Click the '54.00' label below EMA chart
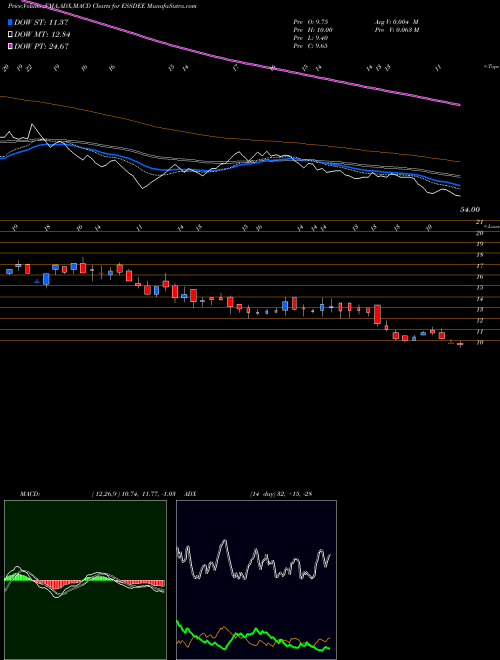The image size is (500, 660). click(x=470, y=209)
